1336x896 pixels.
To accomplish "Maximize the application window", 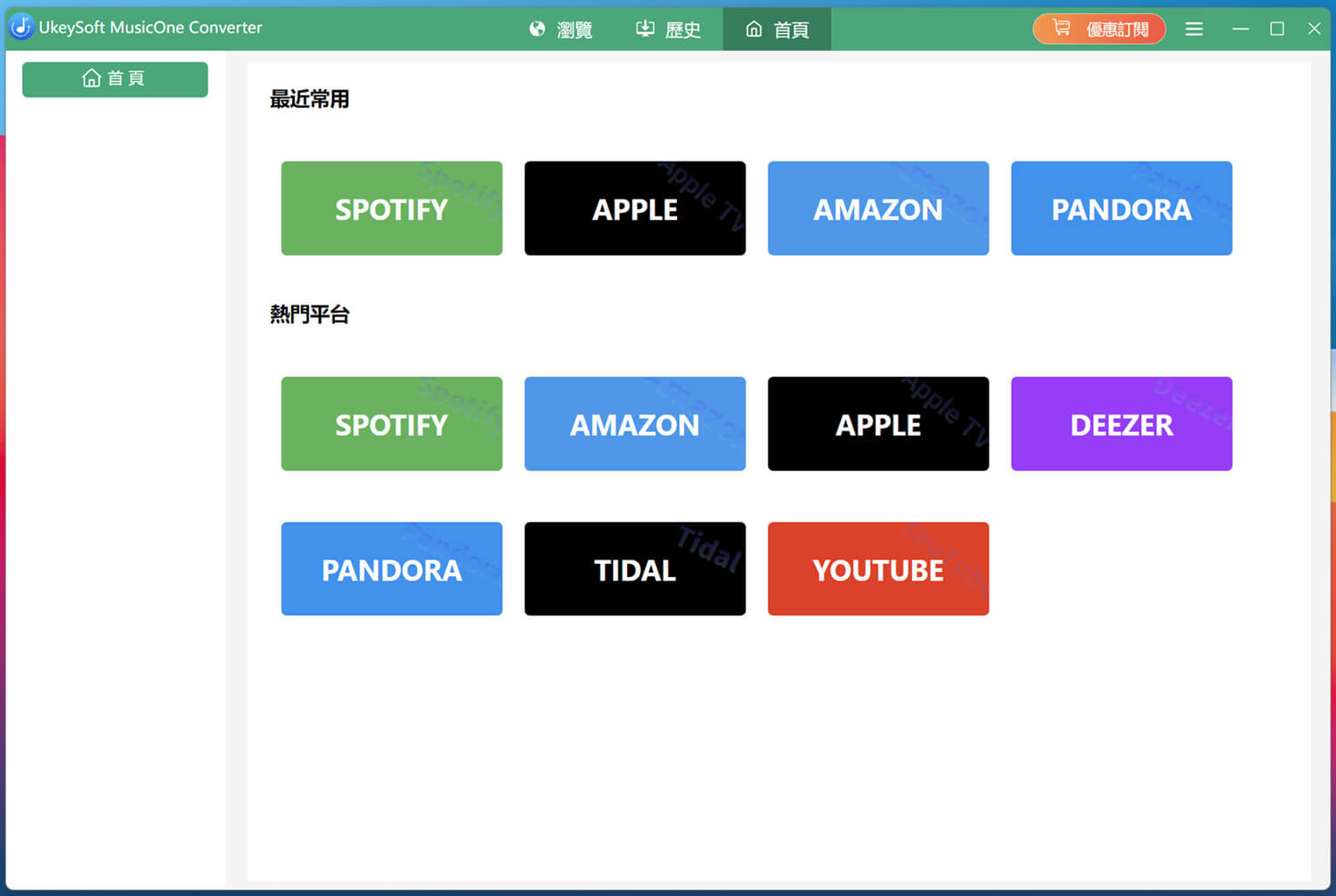I will coord(1276,29).
